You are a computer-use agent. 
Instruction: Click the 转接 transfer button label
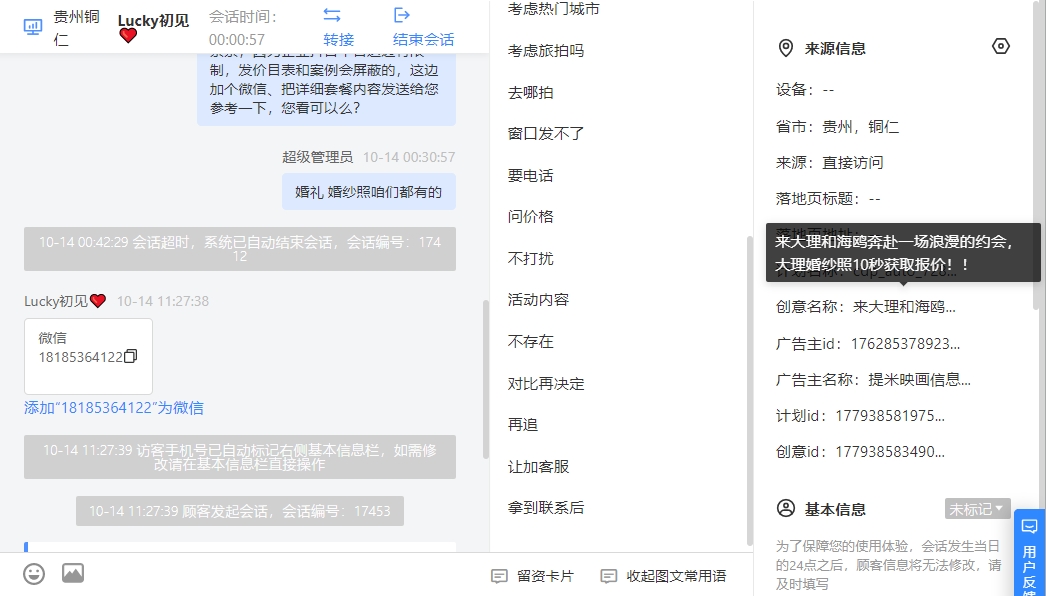click(338, 39)
